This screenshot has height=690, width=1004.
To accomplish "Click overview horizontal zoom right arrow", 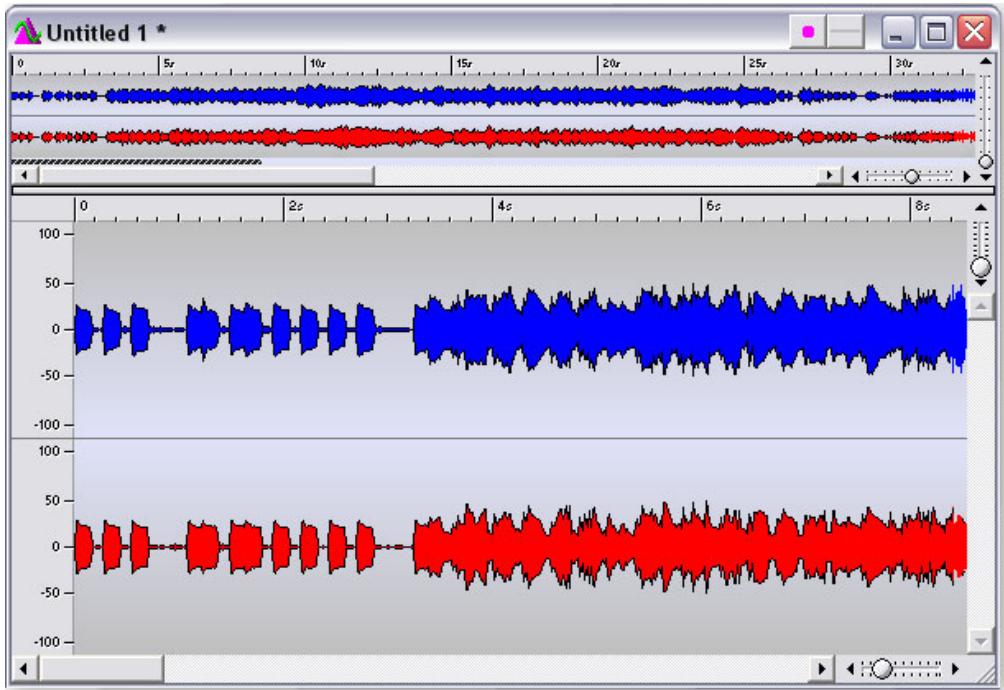I will click(966, 176).
